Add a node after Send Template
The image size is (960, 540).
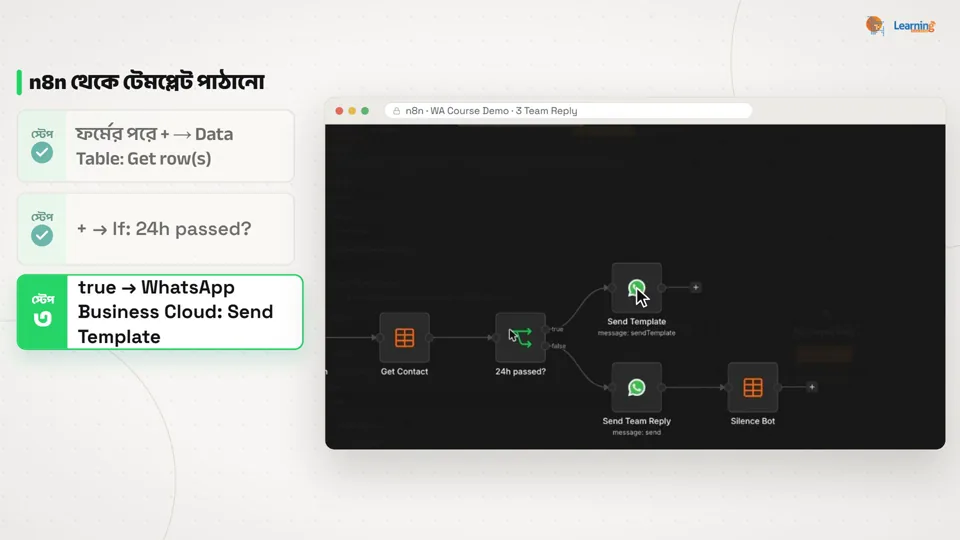[x=696, y=287]
